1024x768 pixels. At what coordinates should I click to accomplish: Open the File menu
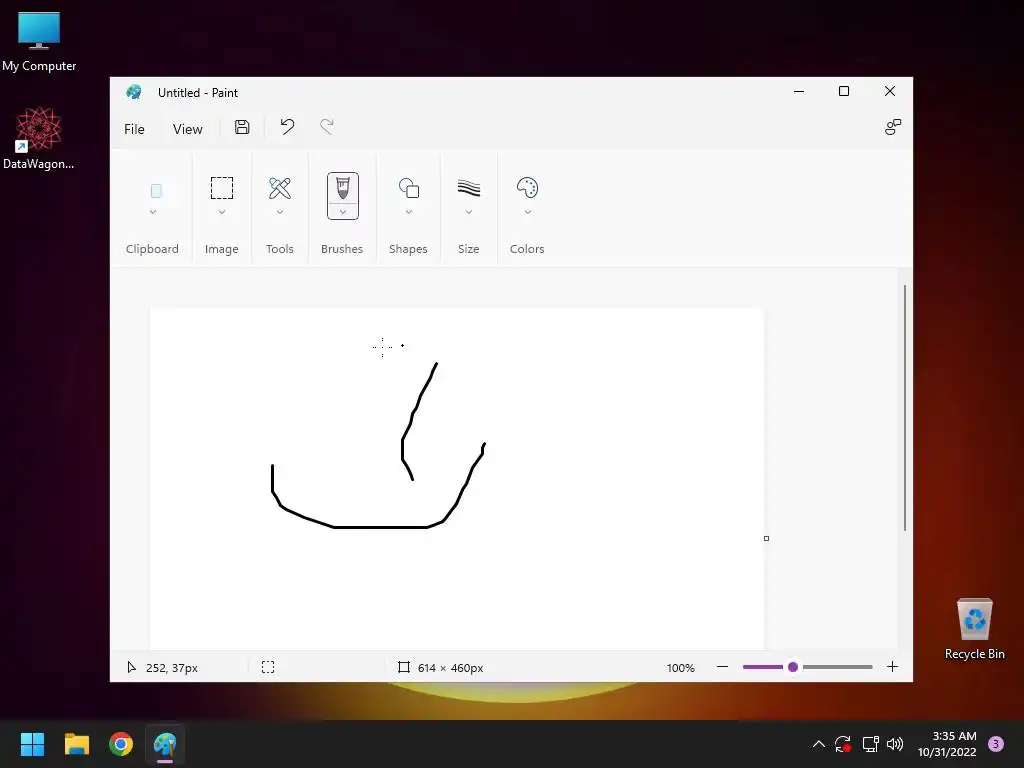[x=134, y=129]
